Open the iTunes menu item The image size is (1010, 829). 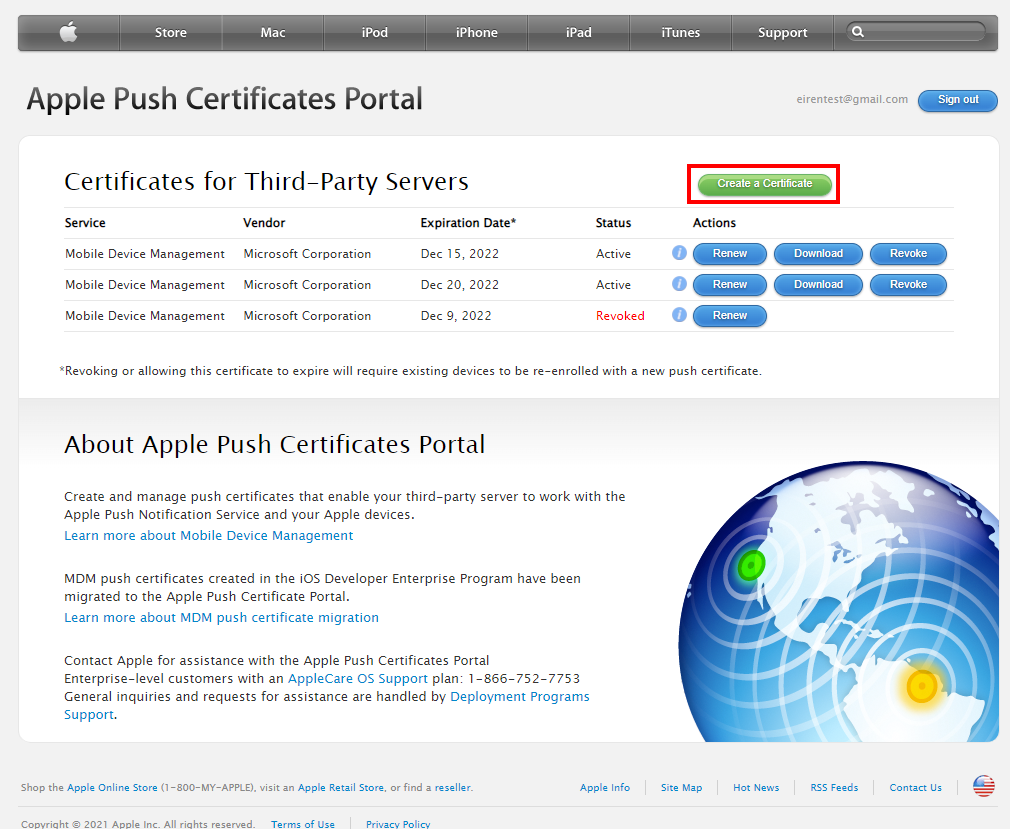point(680,32)
